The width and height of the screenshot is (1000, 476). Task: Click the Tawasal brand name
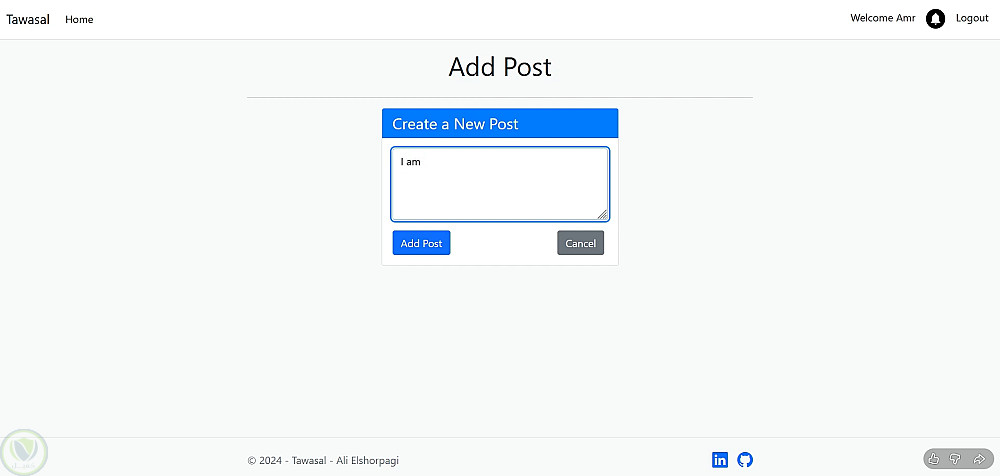[x=28, y=20]
